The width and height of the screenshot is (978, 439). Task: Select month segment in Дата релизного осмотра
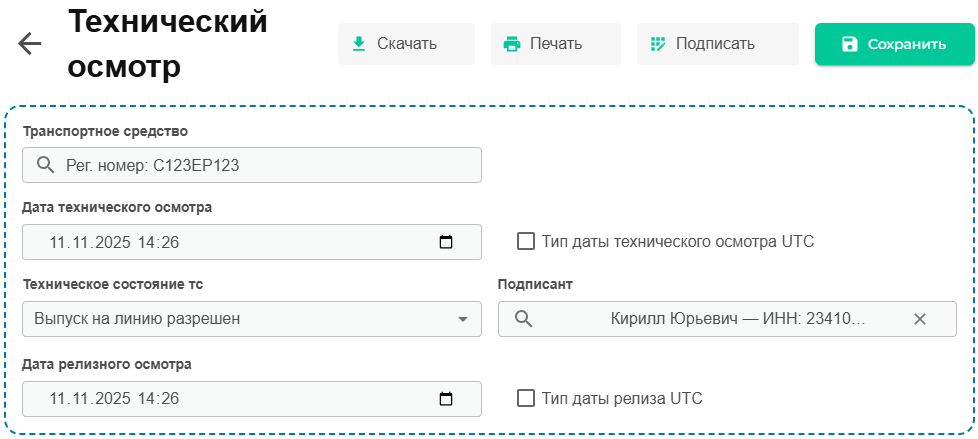click(x=80, y=399)
